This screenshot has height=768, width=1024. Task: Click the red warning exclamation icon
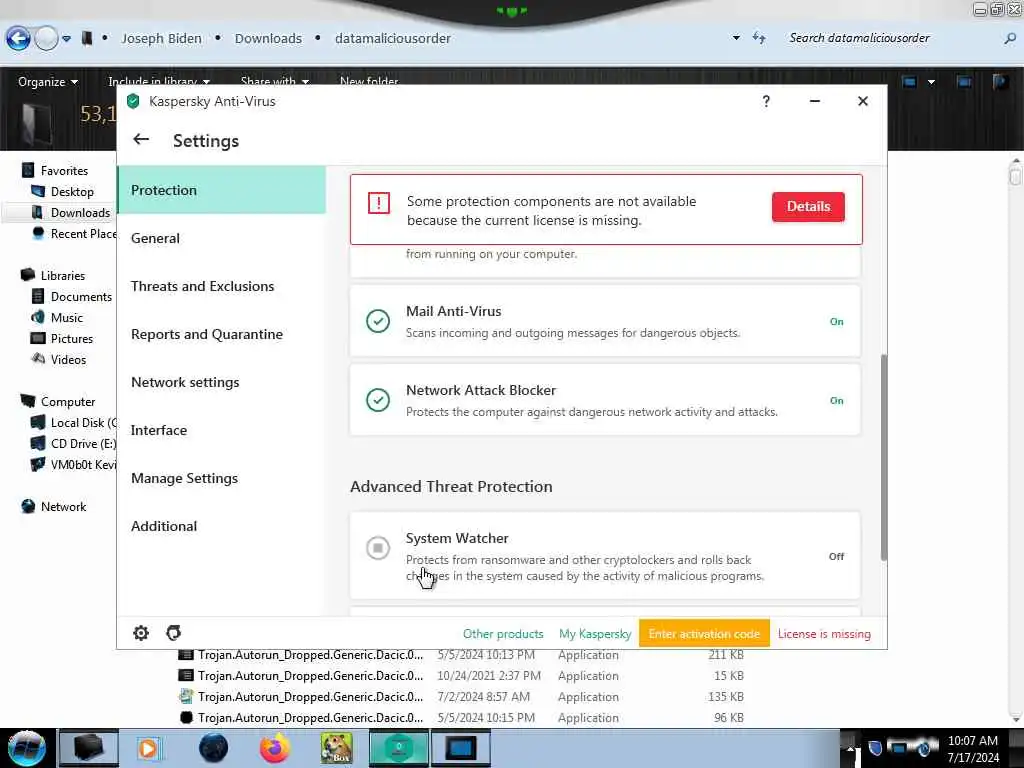point(379,202)
